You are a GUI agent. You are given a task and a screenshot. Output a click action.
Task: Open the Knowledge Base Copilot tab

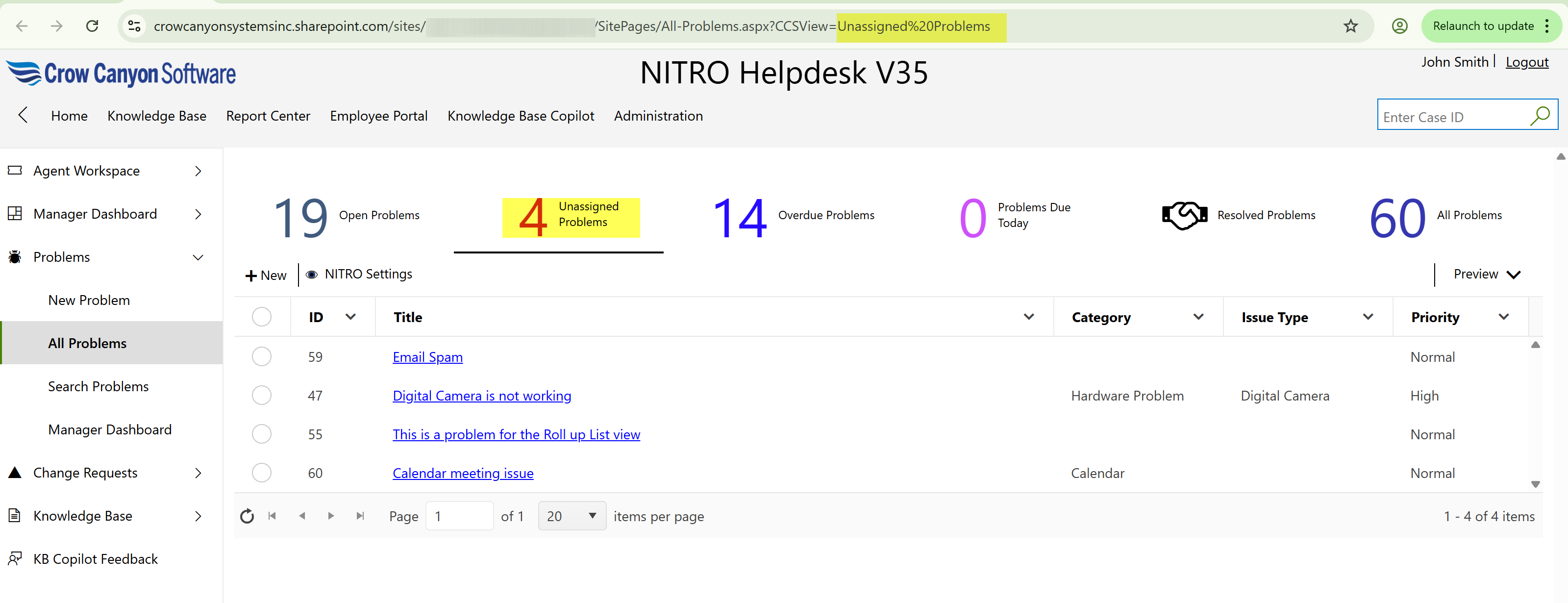coord(521,116)
